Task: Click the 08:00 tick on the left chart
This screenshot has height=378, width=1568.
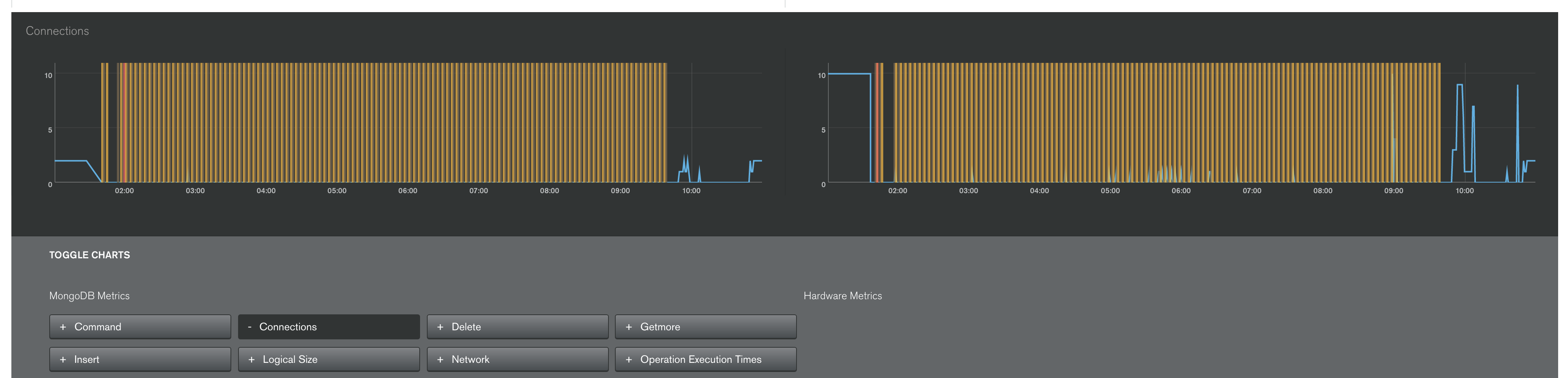Action: 549,191
